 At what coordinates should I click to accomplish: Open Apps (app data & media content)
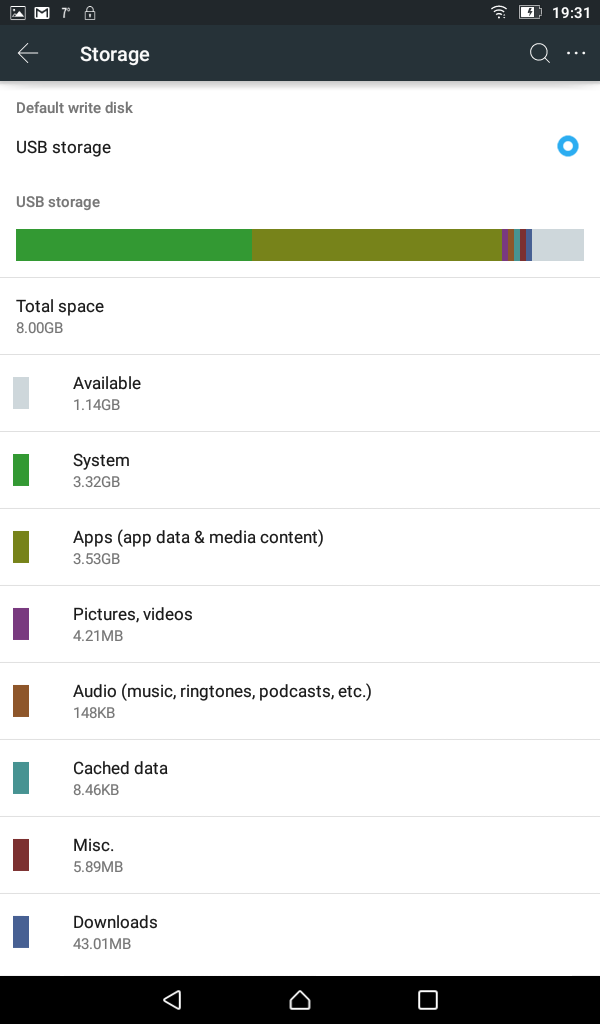(300, 547)
